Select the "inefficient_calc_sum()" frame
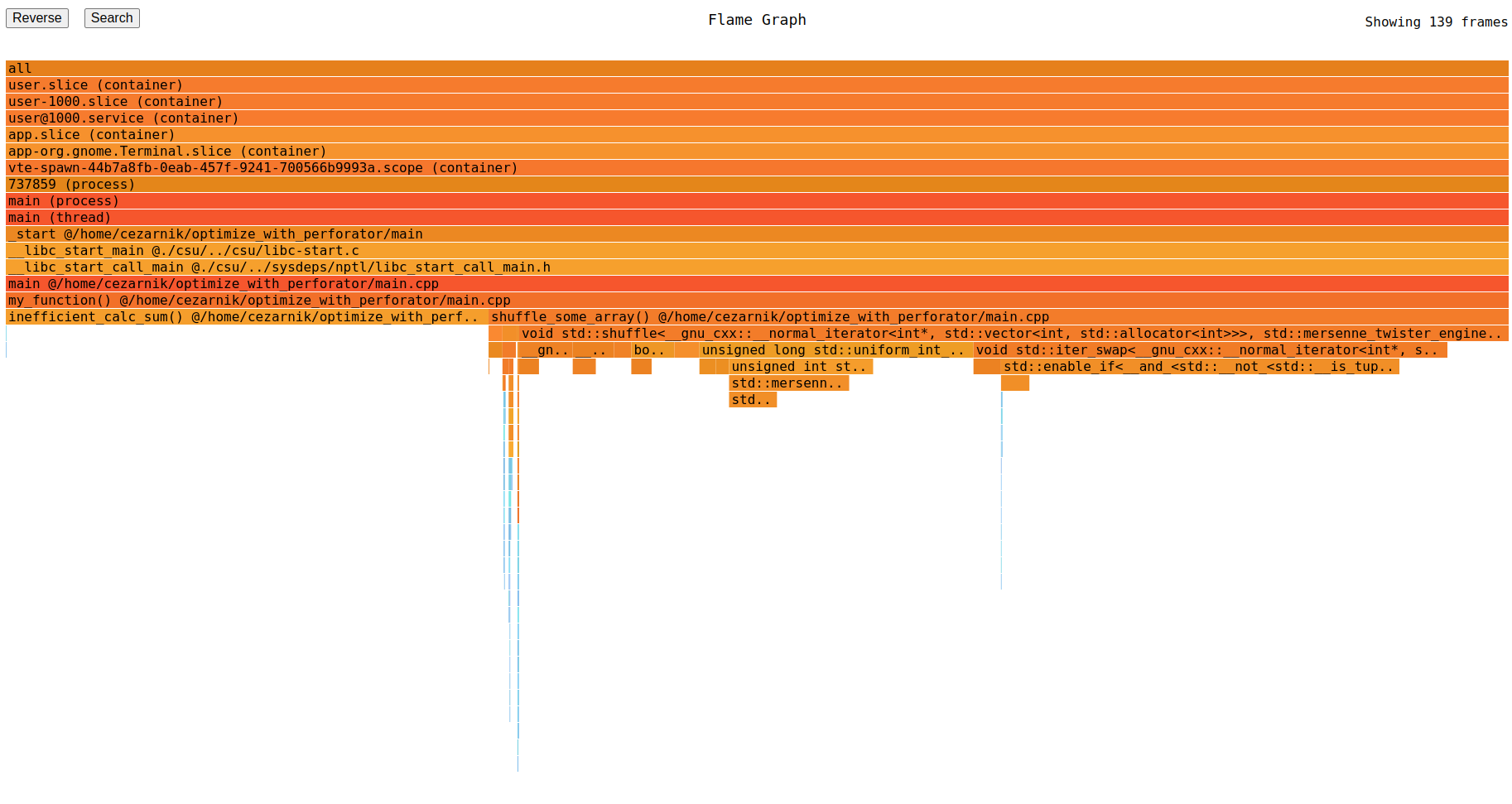Screen dimensions: 1512x804 point(240,316)
